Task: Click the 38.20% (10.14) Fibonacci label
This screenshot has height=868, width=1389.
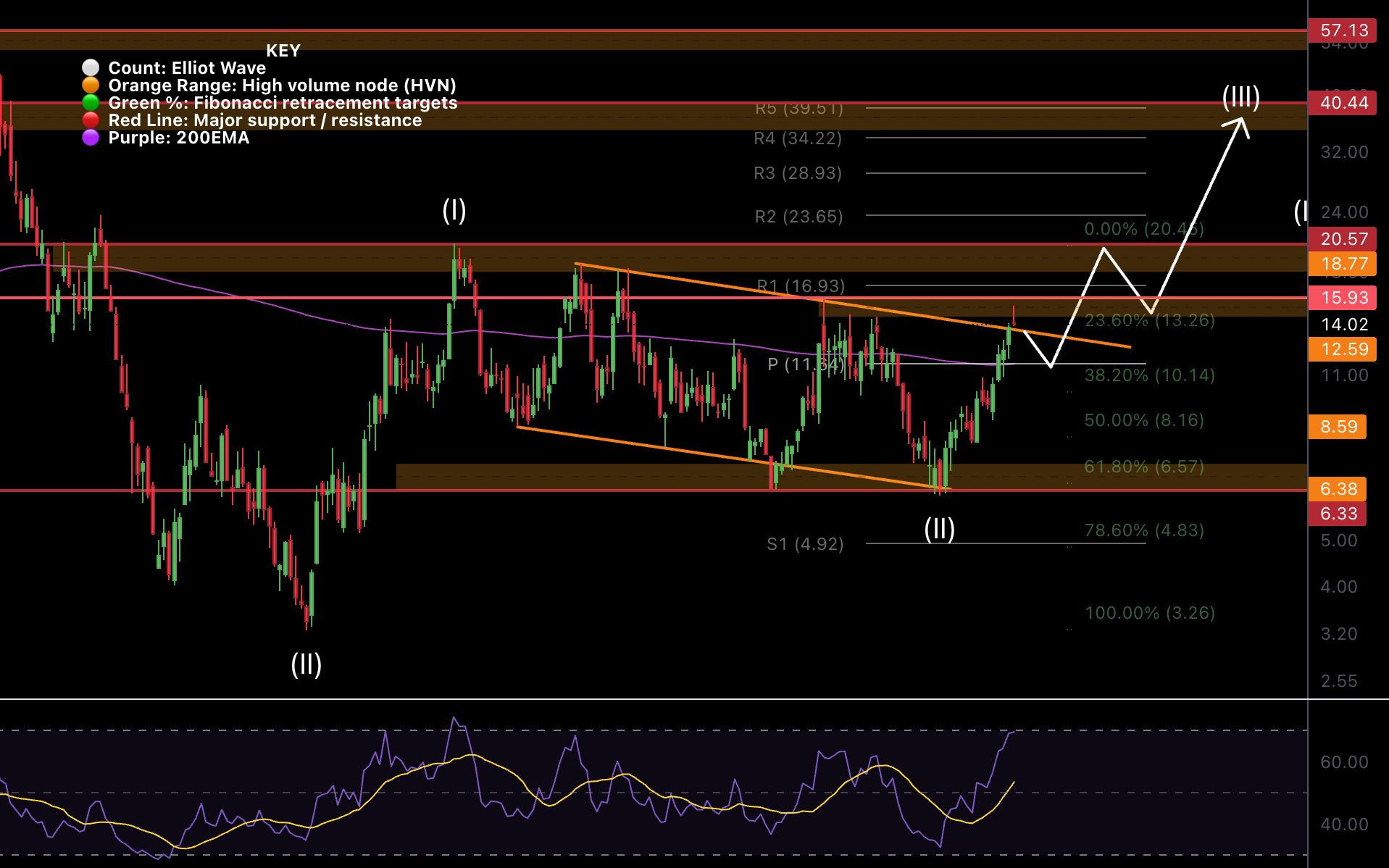Action: 1150,375
